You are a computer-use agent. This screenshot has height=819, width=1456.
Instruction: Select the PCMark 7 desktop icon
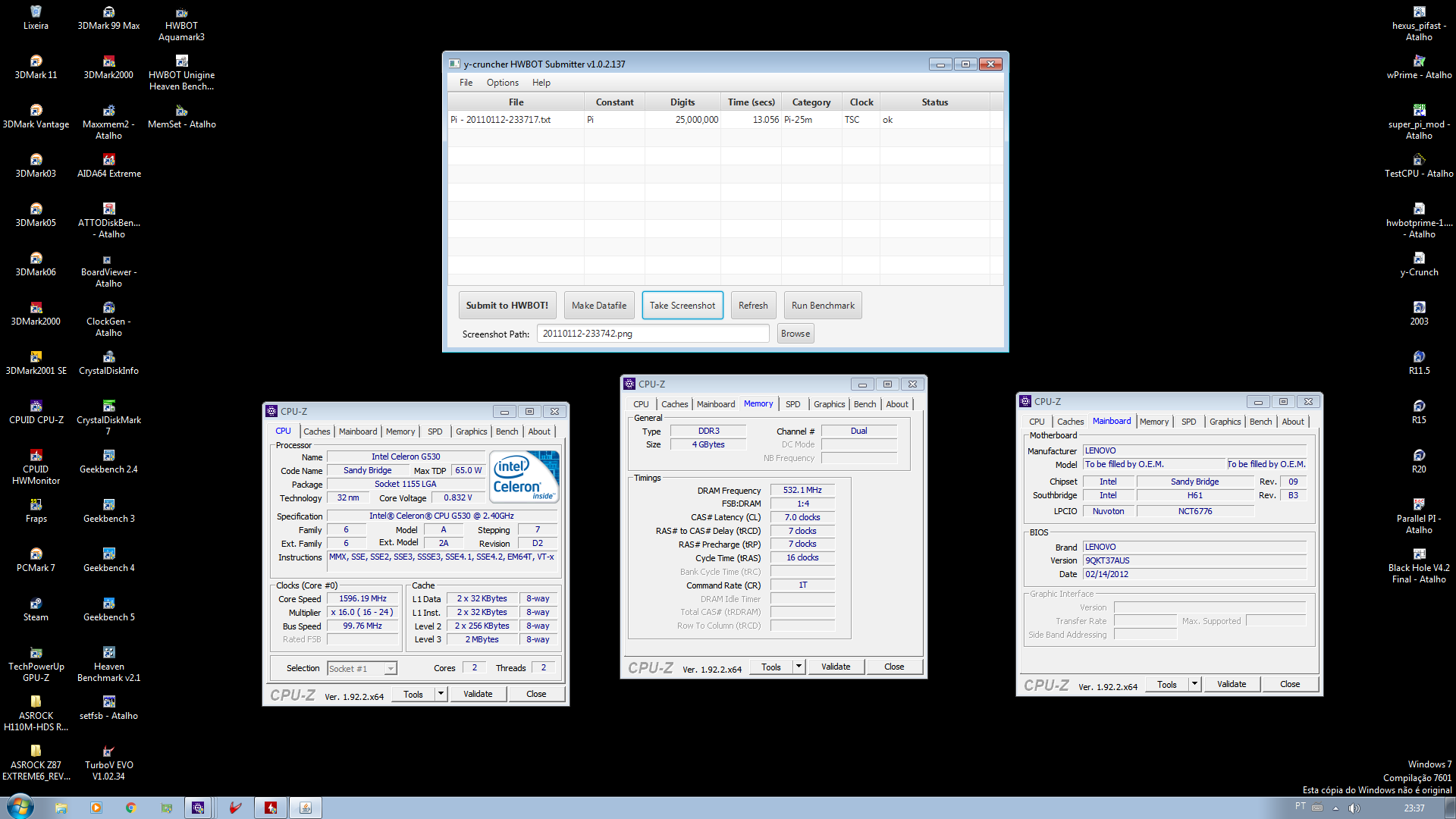pos(36,560)
